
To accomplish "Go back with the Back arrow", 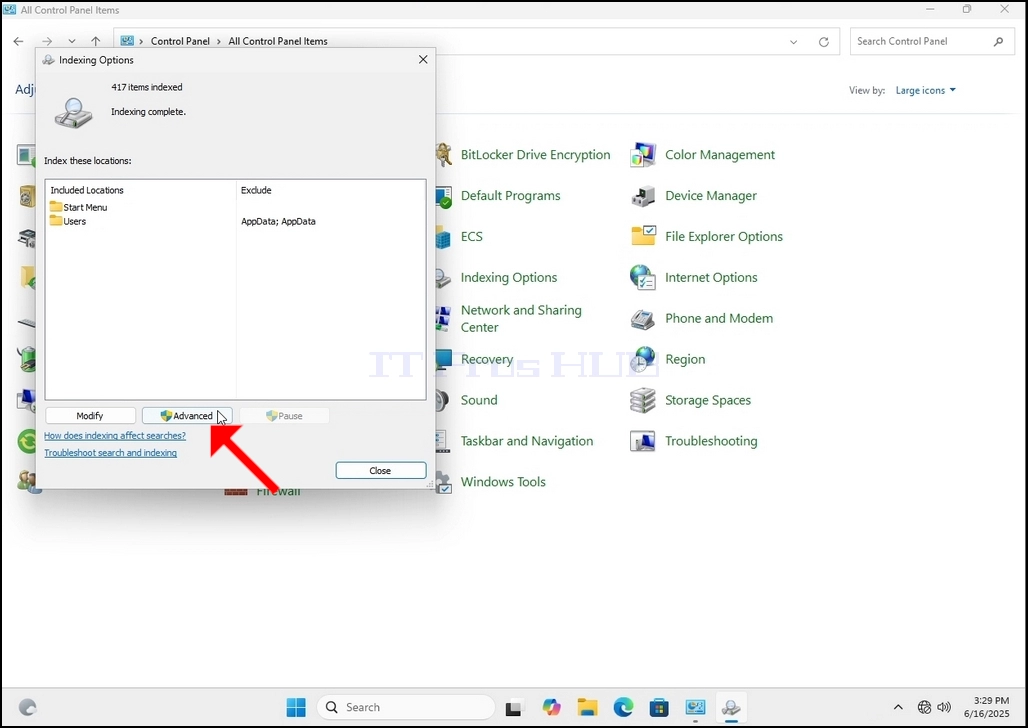I will pos(18,41).
